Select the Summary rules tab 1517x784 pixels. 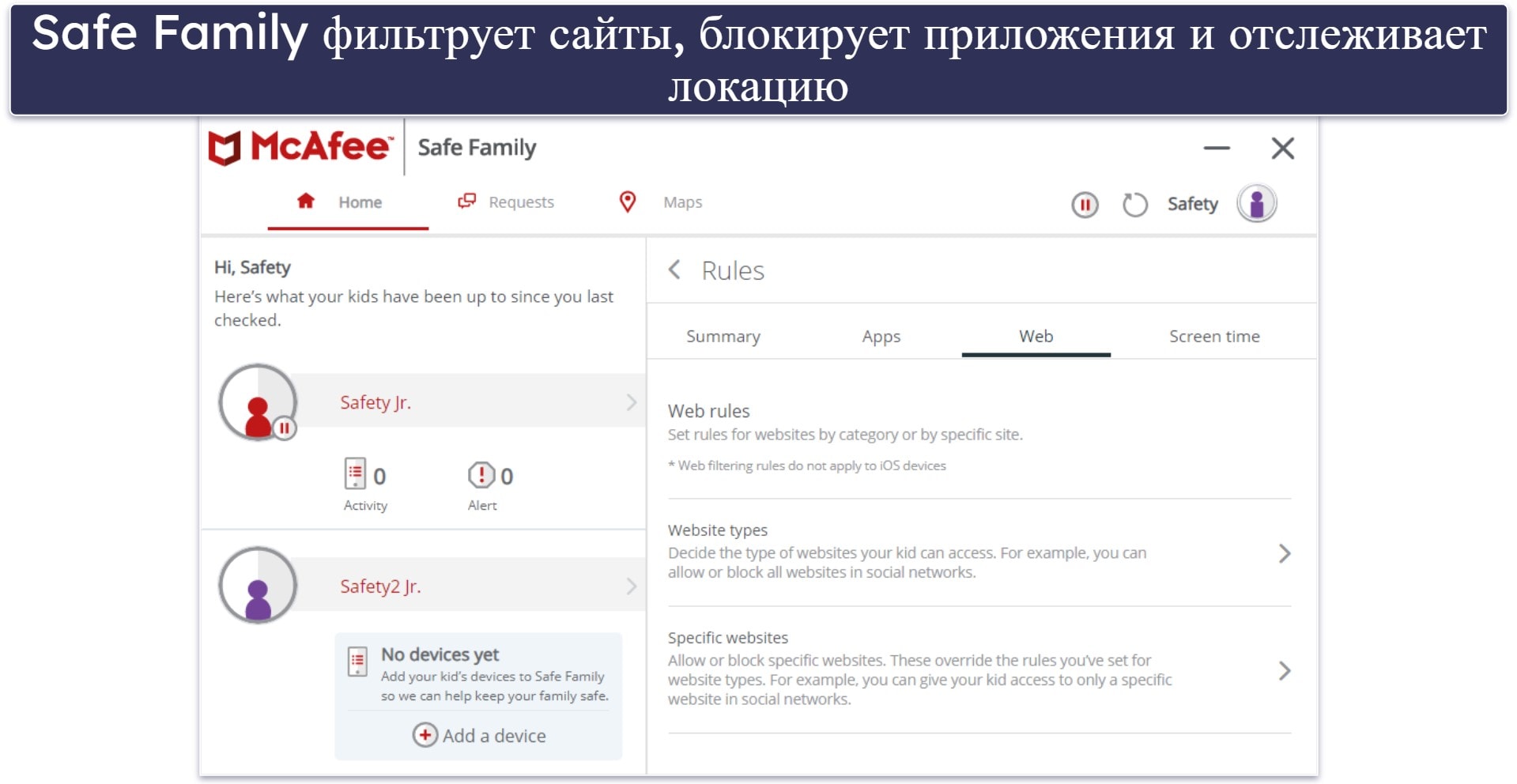(x=723, y=337)
